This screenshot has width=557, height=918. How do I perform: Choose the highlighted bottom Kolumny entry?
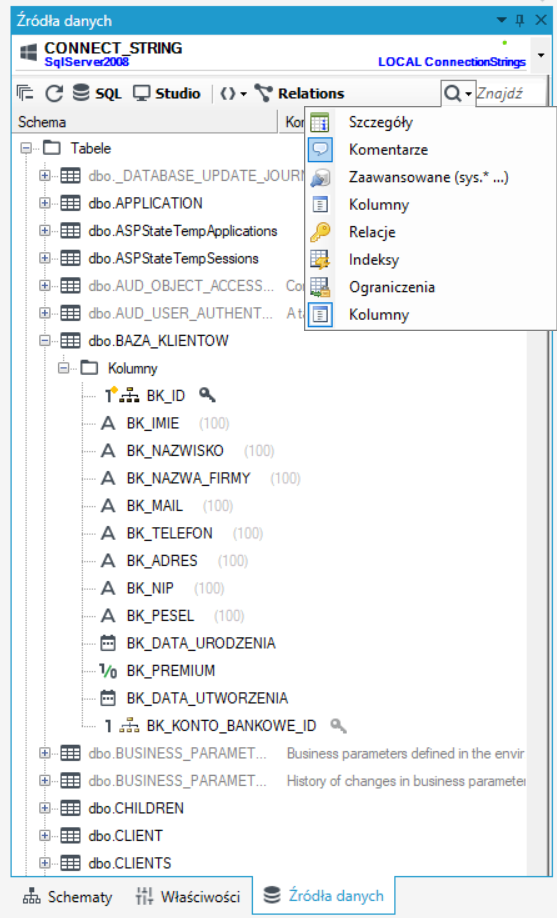379,314
